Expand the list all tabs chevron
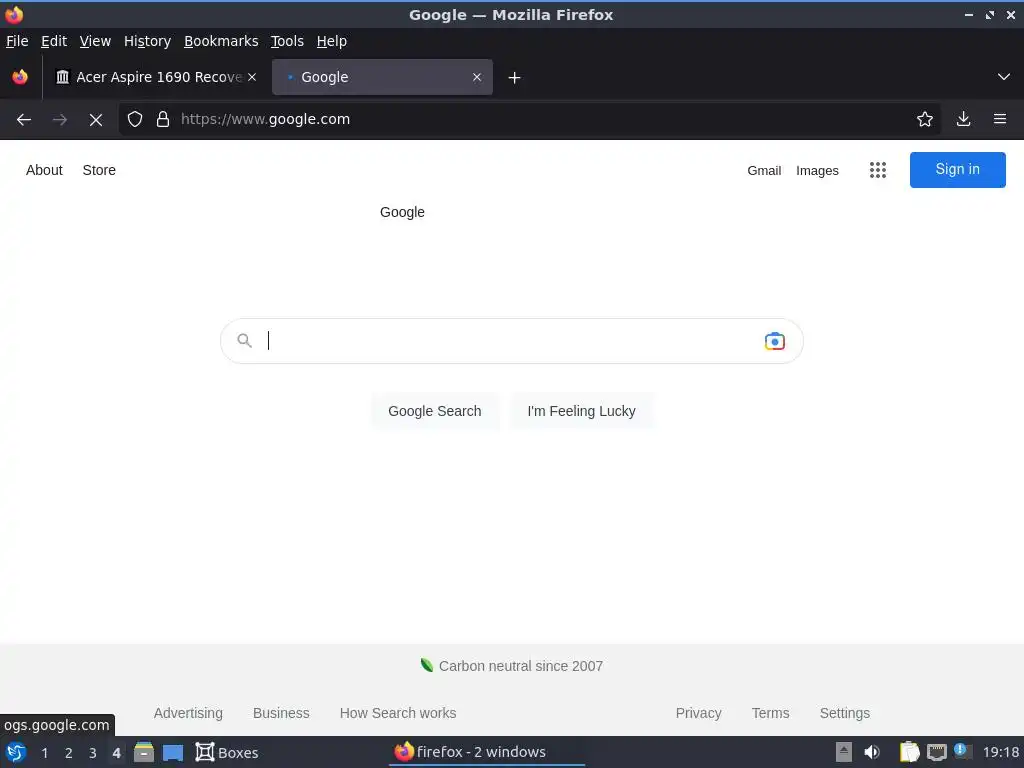The width and height of the screenshot is (1024, 768). tap(1004, 77)
